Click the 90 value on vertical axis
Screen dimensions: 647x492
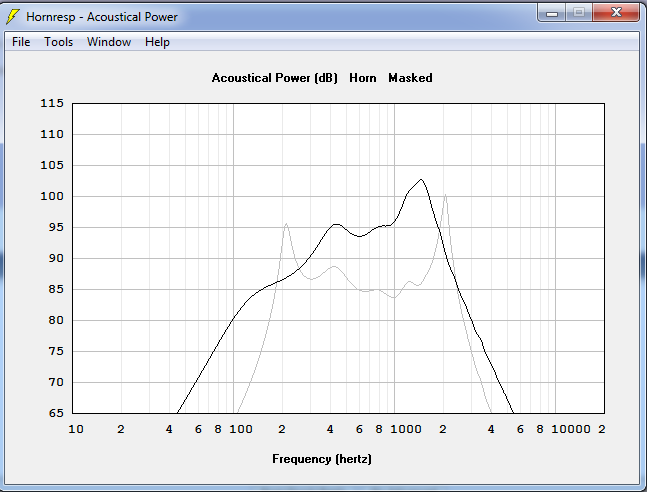[x=56, y=258]
